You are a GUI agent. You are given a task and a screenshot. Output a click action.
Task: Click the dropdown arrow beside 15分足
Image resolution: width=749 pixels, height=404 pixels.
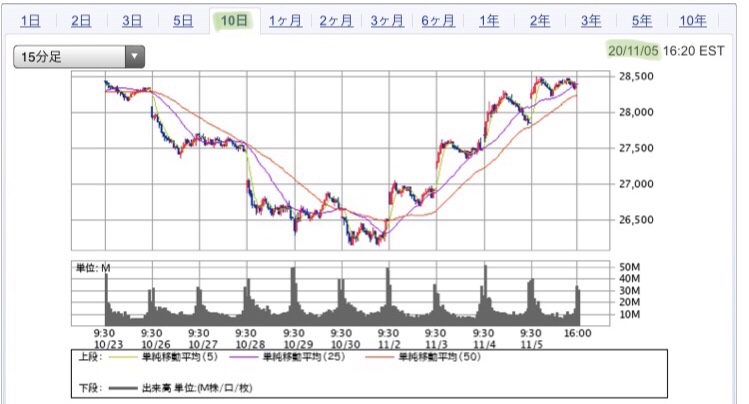pyautogui.click(x=135, y=57)
